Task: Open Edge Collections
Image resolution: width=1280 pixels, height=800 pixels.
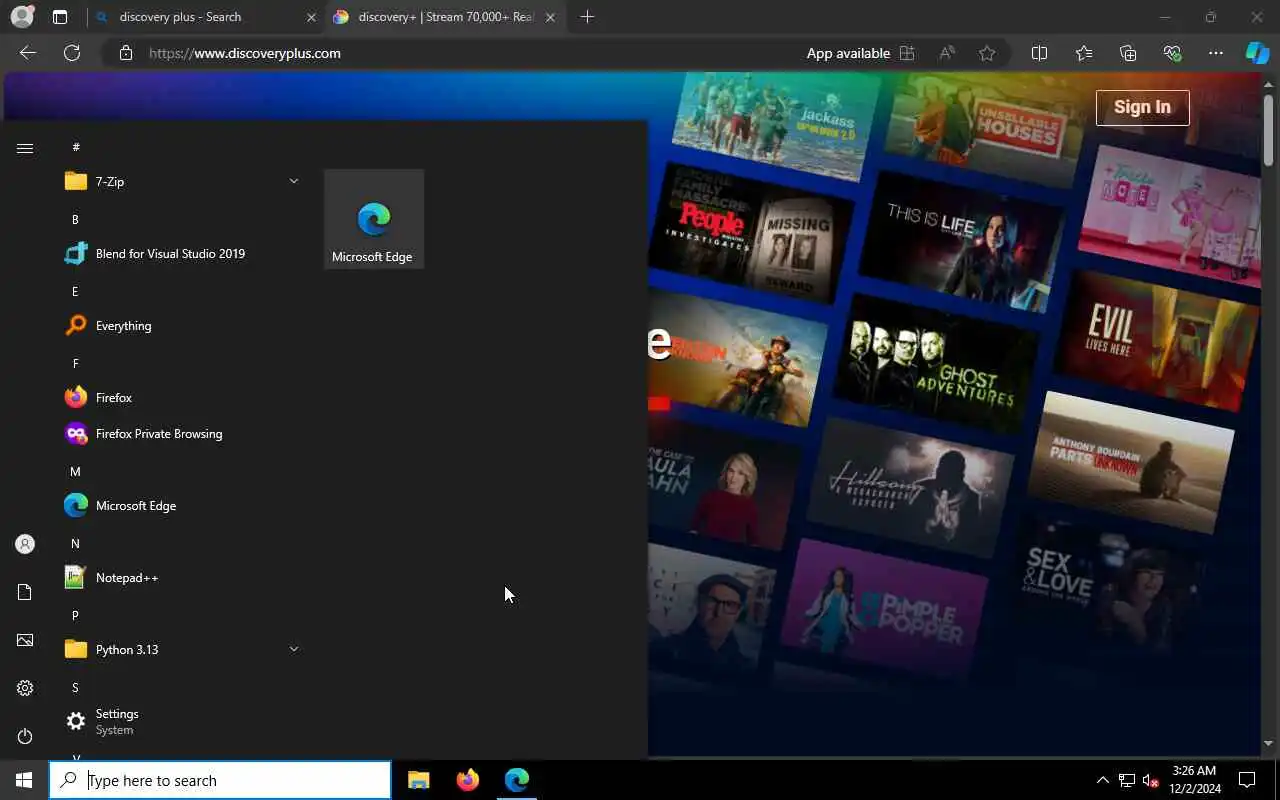Action: (x=1128, y=53)
